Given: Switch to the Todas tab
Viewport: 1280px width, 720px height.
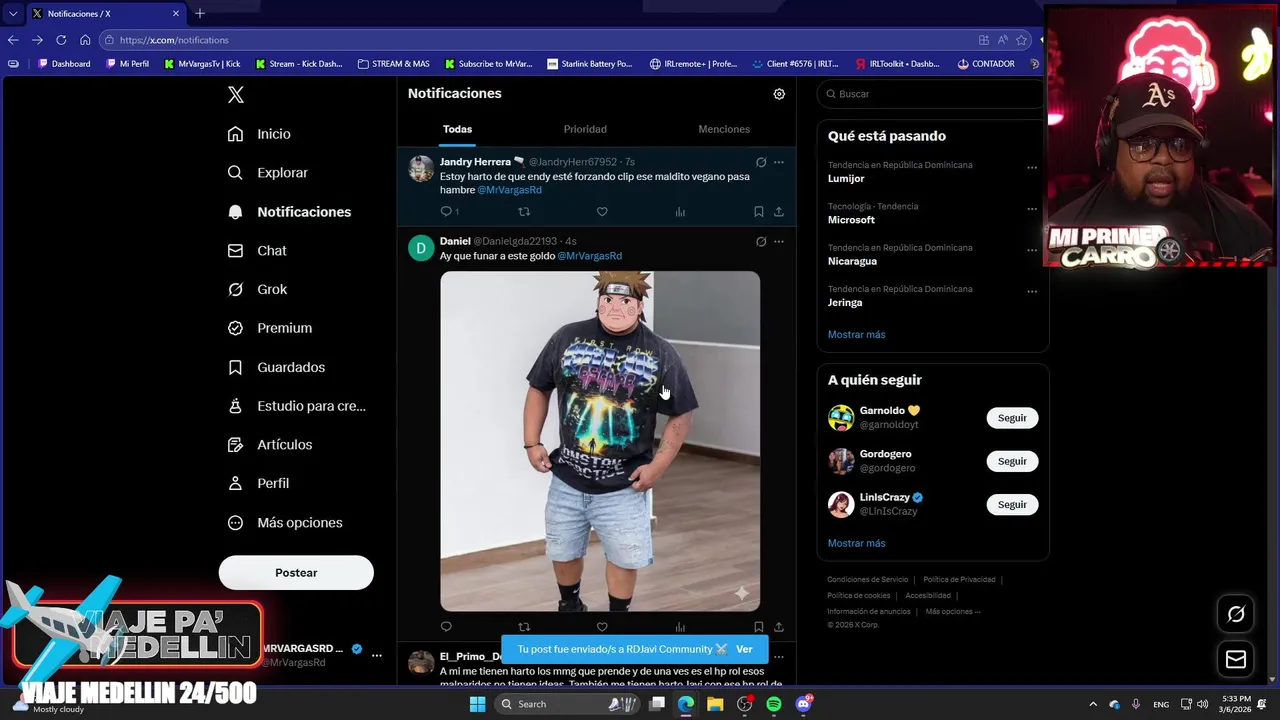Looking at the screenshot, I should (457, 129).
